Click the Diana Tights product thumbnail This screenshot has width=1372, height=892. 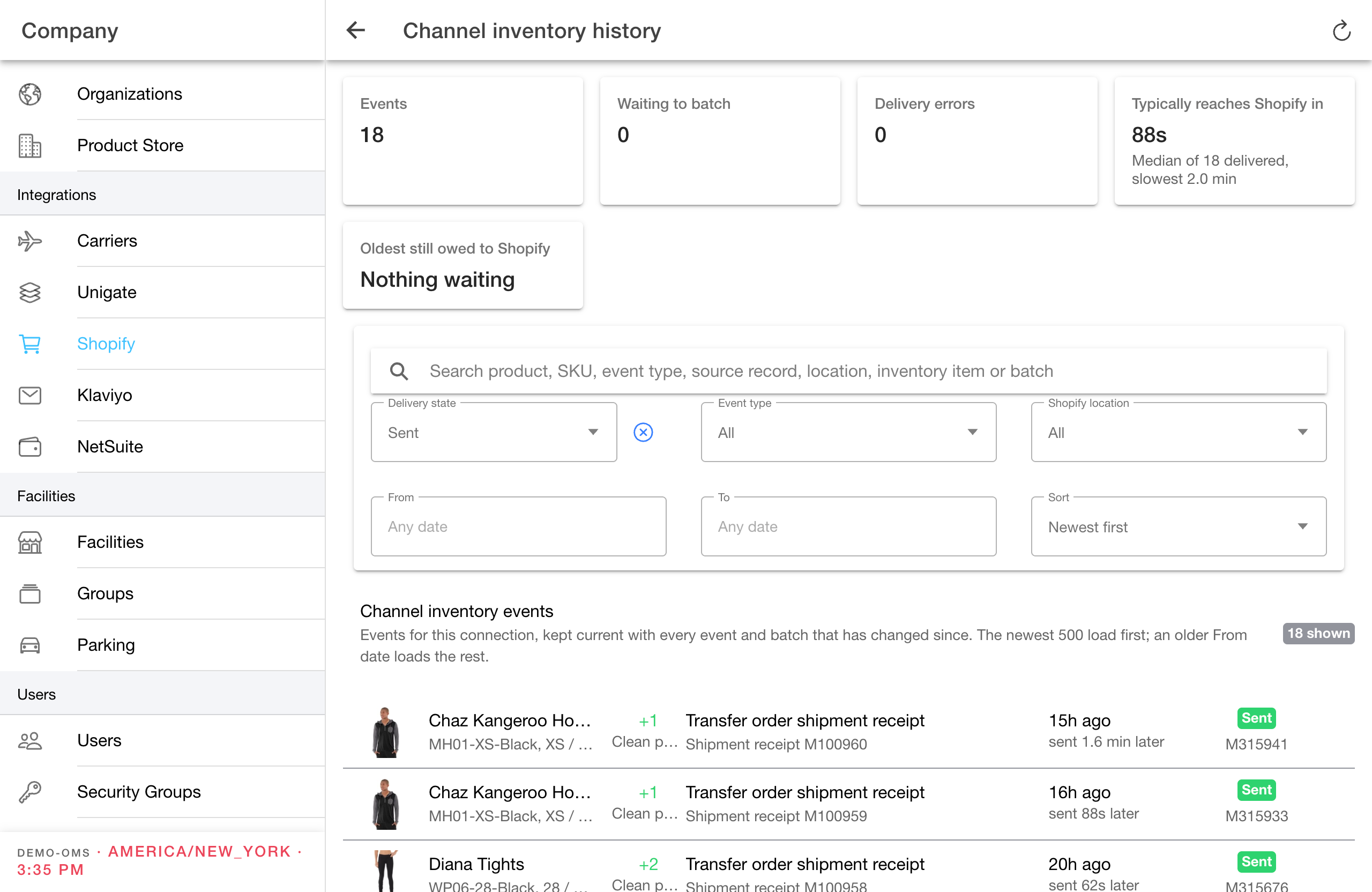[x=386, y=871]
